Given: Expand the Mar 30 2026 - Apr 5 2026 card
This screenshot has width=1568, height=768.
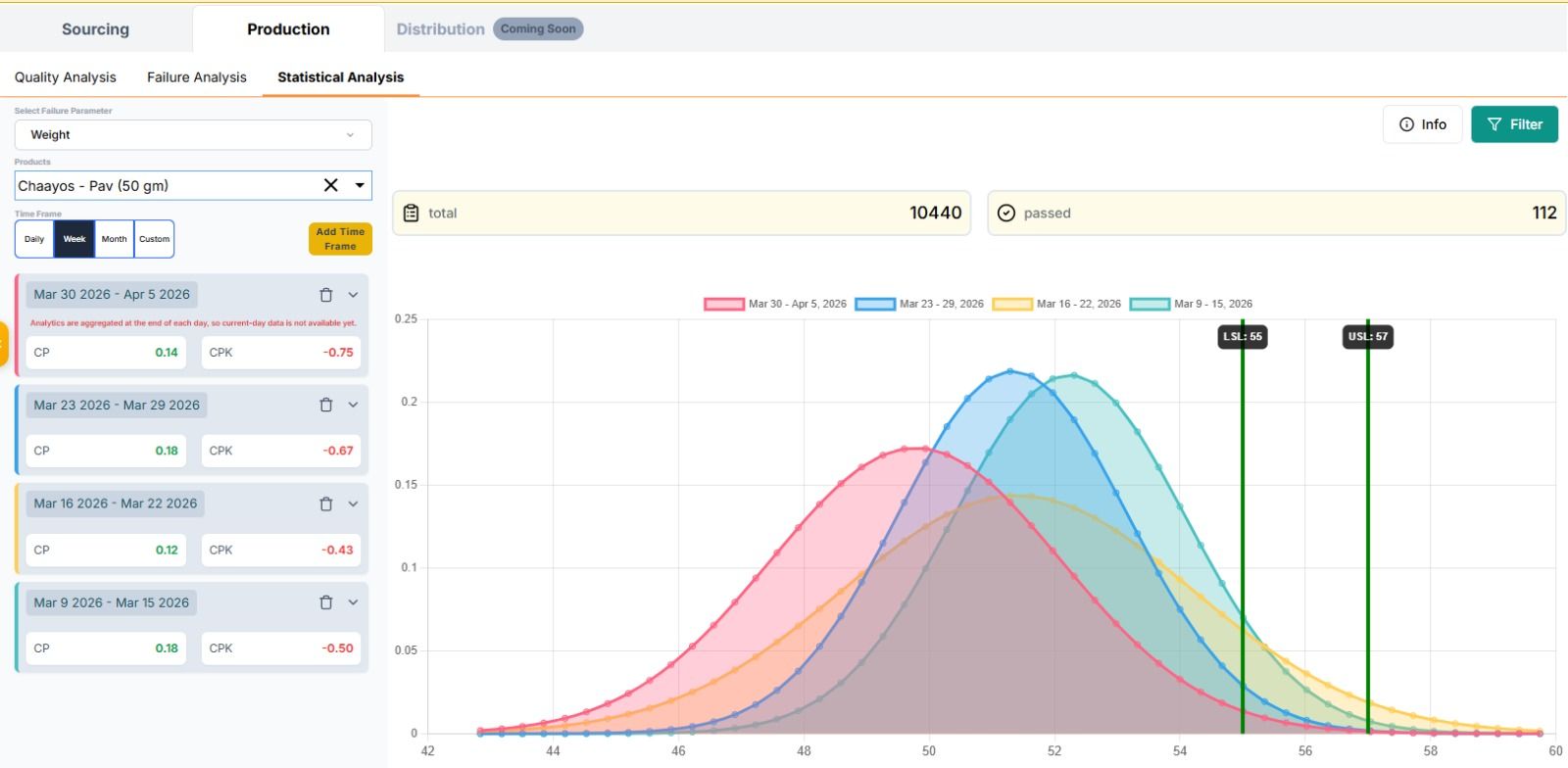Looking at the screenshot, I should coord(353,295).
